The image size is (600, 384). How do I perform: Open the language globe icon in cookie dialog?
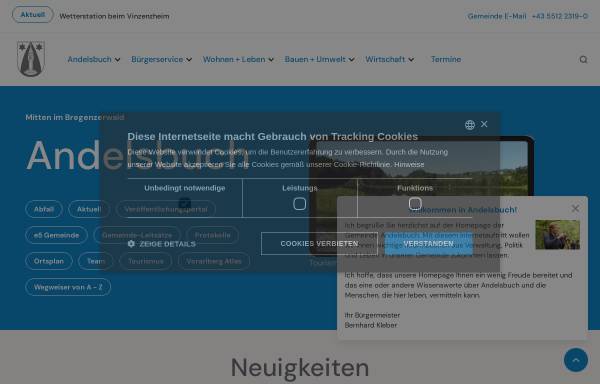coord(470,125)
